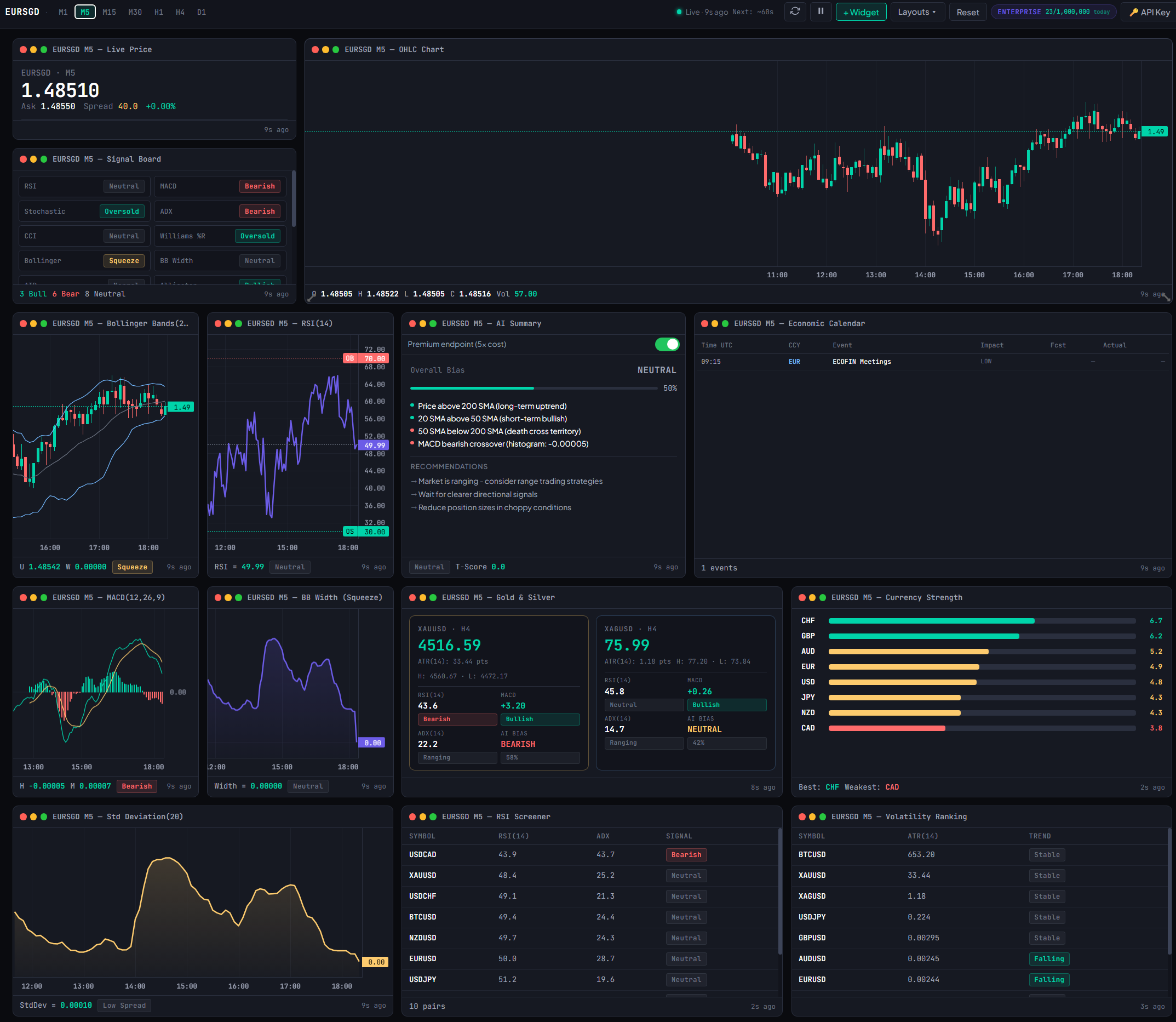Click the MACD Bearish badge on Signal Board

tap(260, 186)
